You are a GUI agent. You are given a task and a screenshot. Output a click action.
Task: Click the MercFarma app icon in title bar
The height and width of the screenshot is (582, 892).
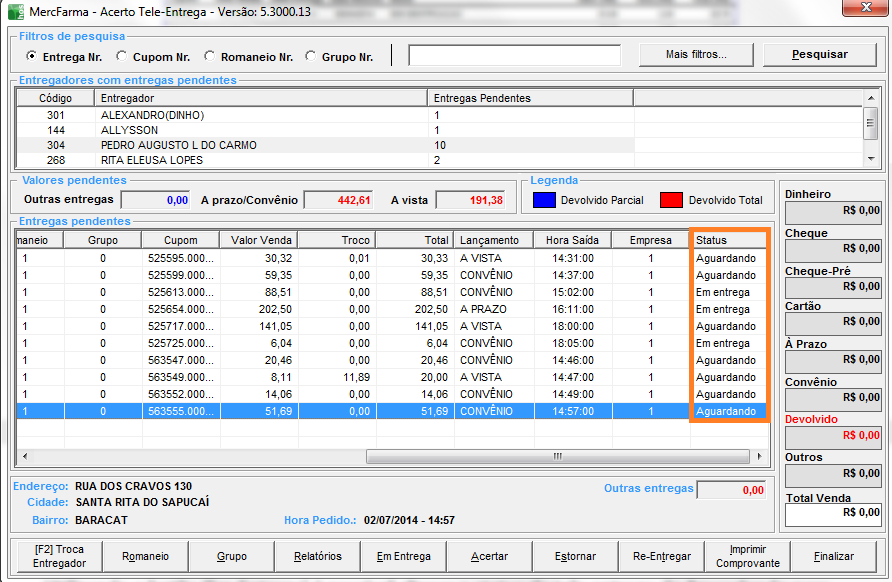pyautogui.click(x=15, y=10)
